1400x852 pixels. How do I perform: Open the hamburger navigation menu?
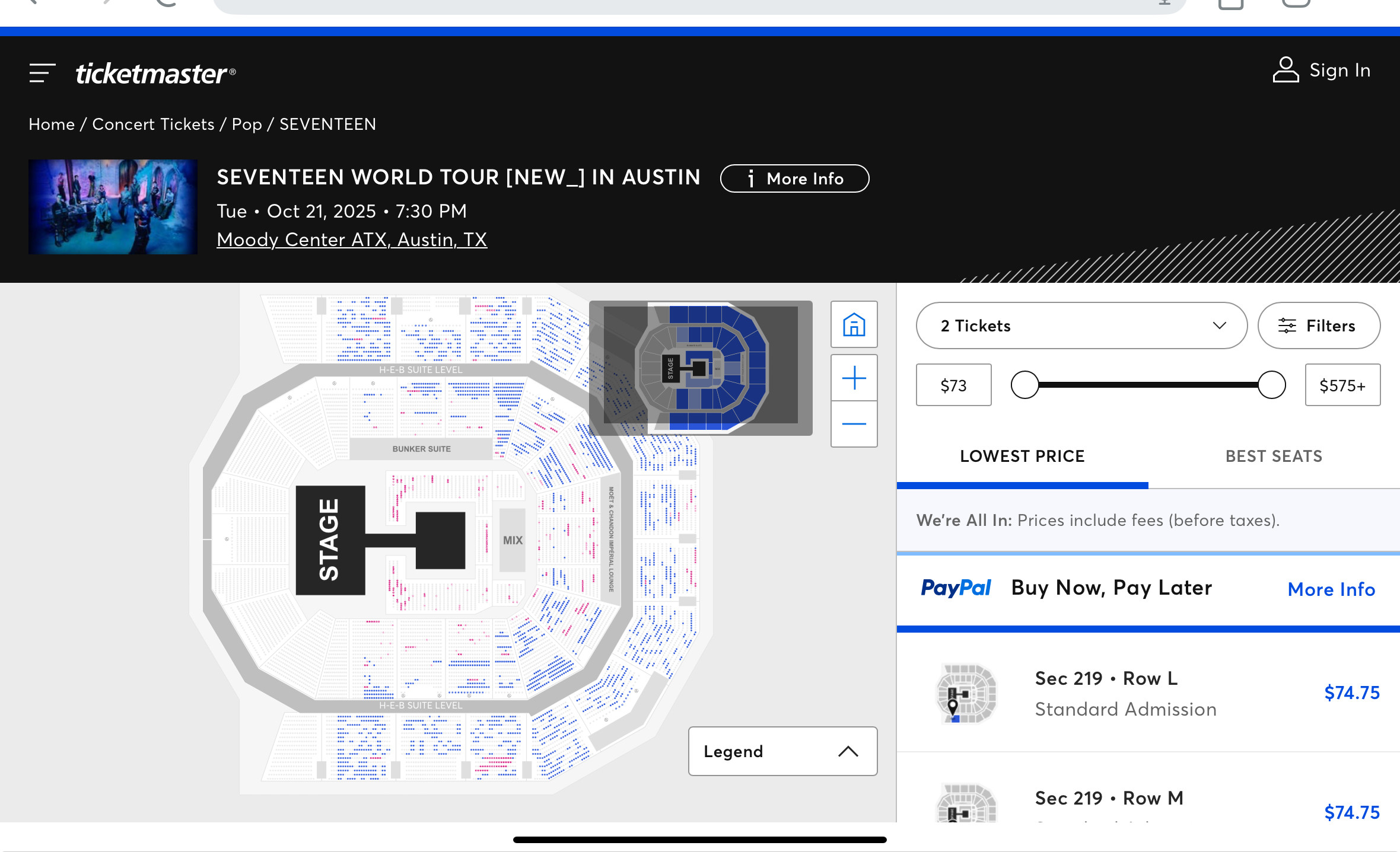tap(42, 73)
